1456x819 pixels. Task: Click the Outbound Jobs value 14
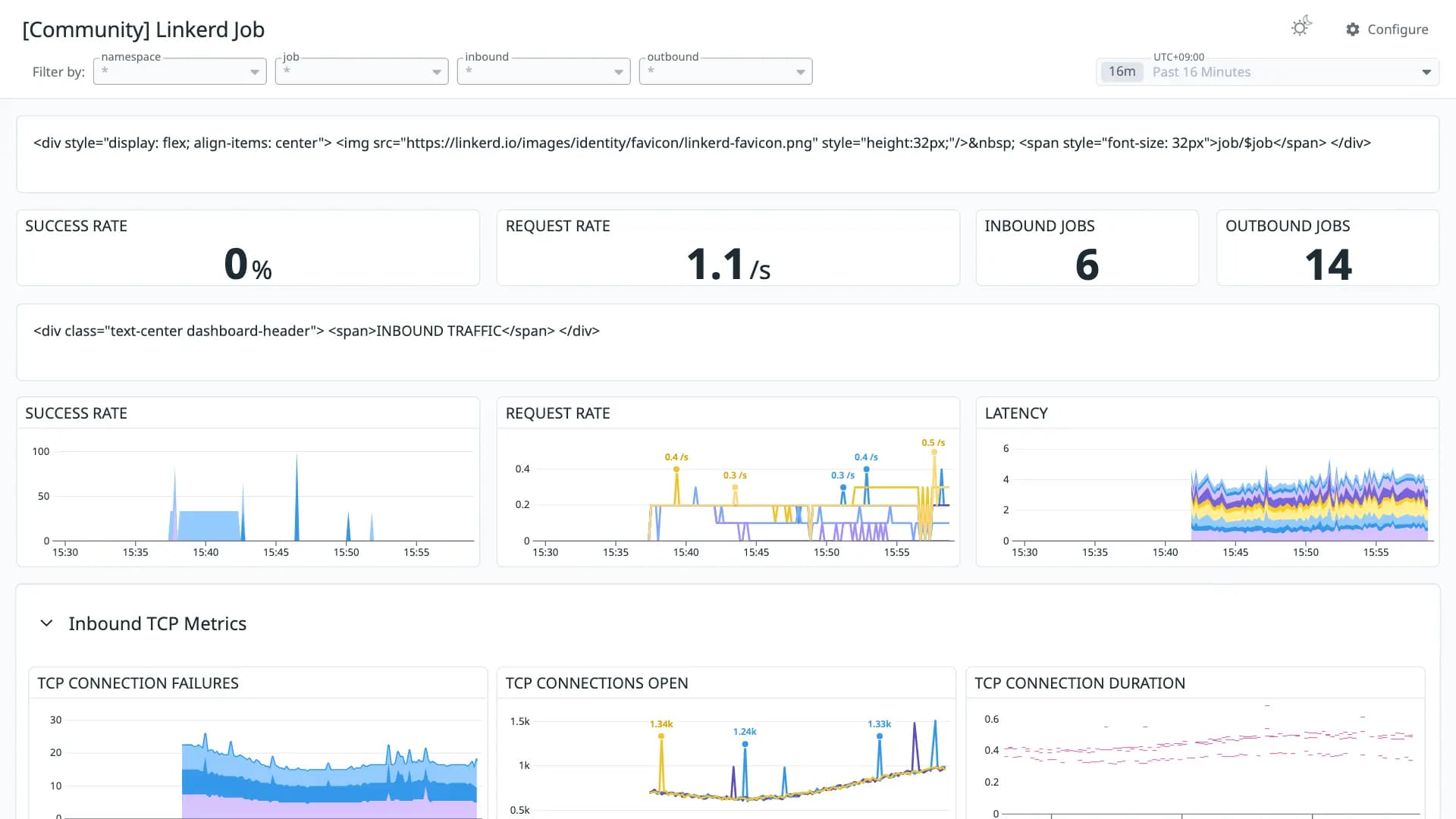[x=1328, y=265]
